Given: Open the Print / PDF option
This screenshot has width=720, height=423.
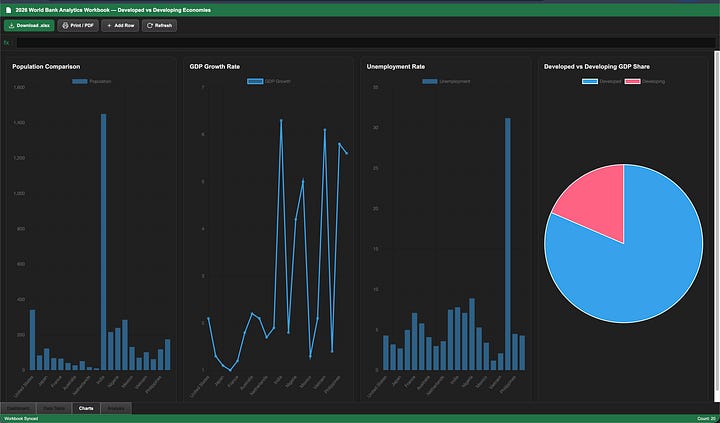Looking at the screenshot, I should click(x=78, y=26).
